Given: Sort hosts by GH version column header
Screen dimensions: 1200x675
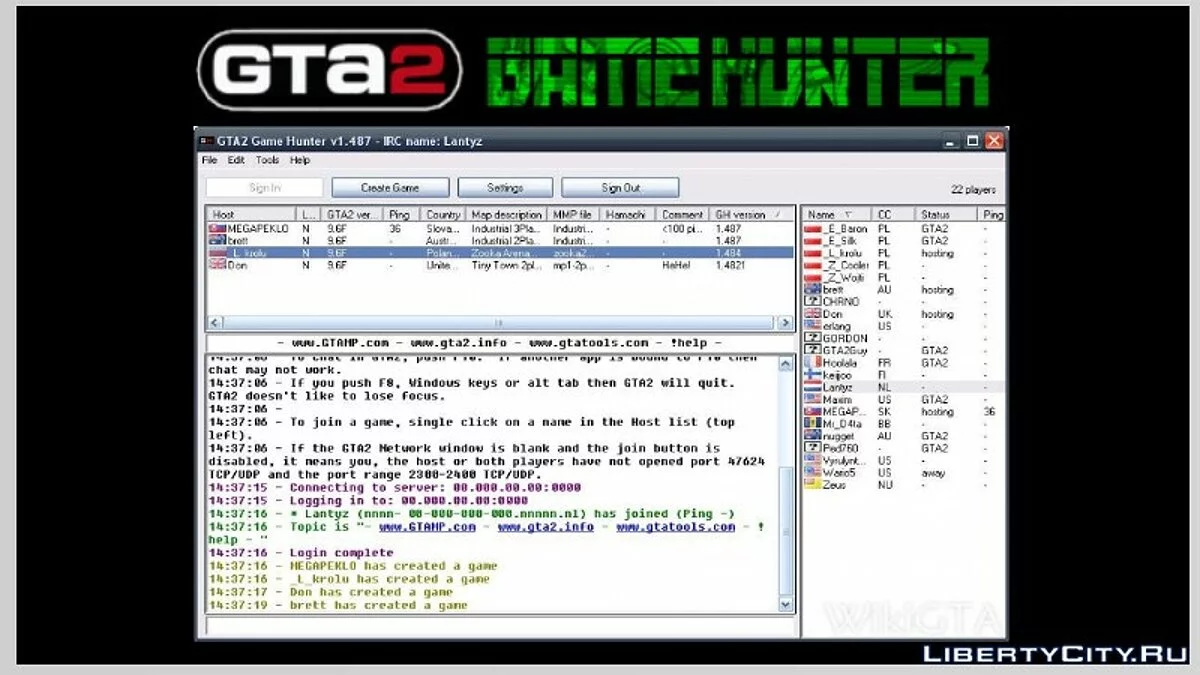Looking at the screenshot, I should (x=740, y=215).
